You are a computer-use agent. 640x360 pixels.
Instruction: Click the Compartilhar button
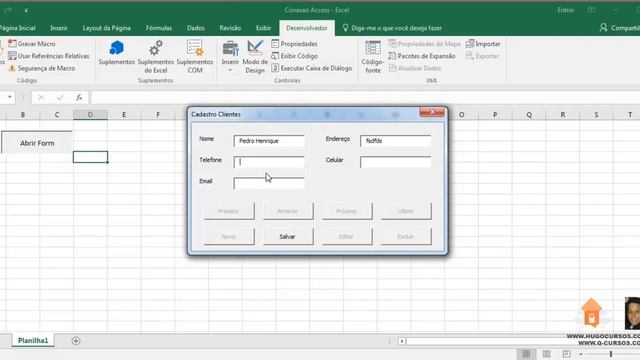pyautogui.click(x=620, y=28)
